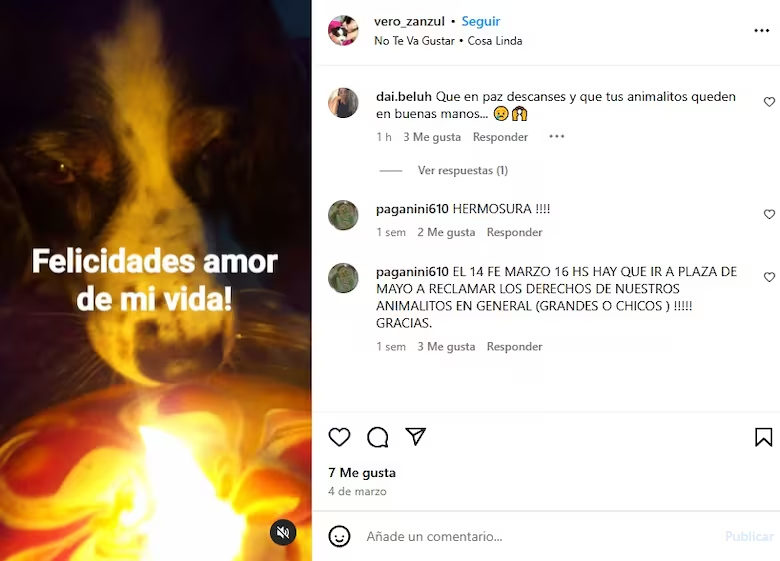Viewport: 780px width, 561px height.
Task: Follow vero_zanzul with Seguir
Action: [481, 21]
